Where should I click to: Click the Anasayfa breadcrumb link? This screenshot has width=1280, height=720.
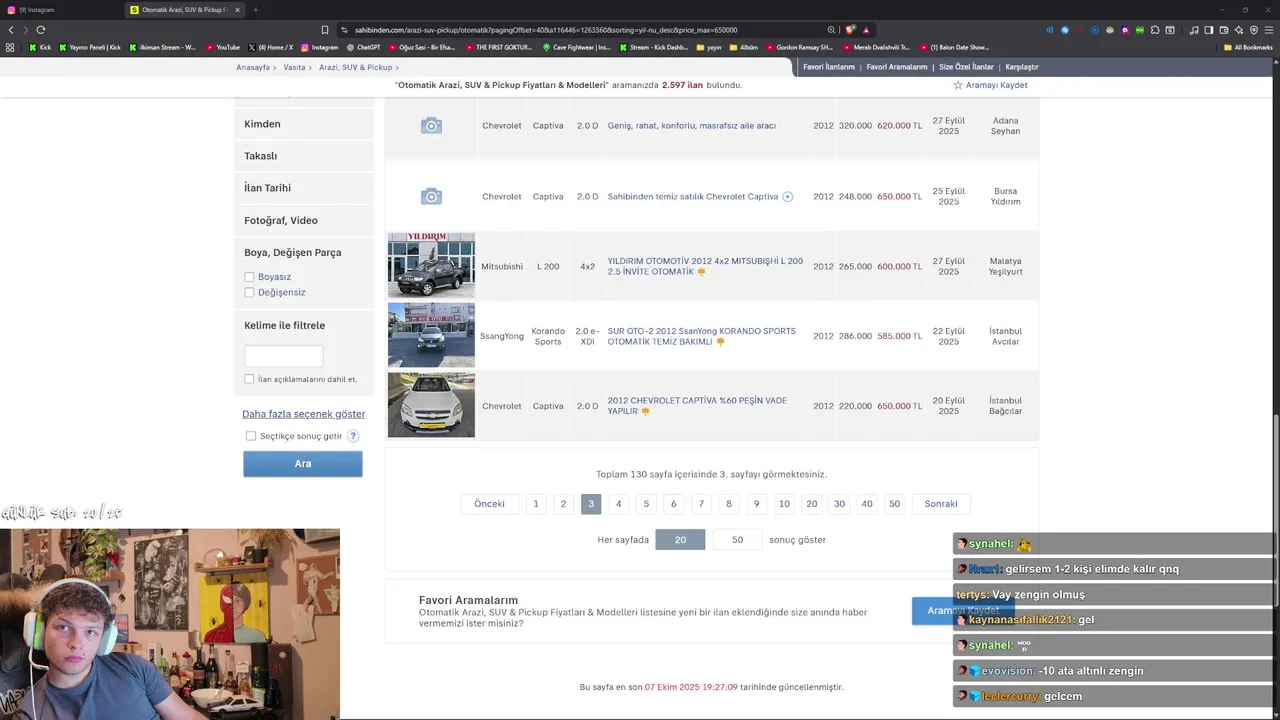pyautogui.click(x=253, y=67)
